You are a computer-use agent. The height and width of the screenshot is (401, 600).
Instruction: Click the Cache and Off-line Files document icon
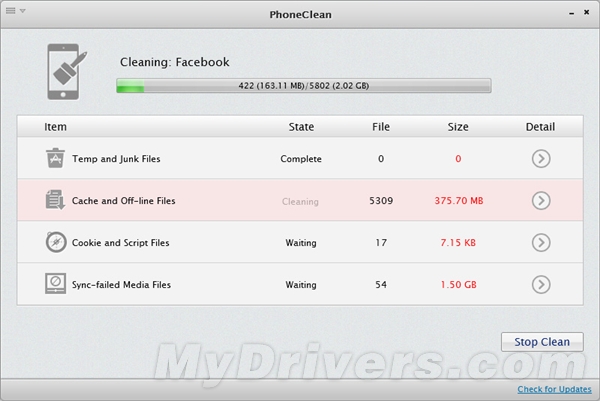[55, 200]
